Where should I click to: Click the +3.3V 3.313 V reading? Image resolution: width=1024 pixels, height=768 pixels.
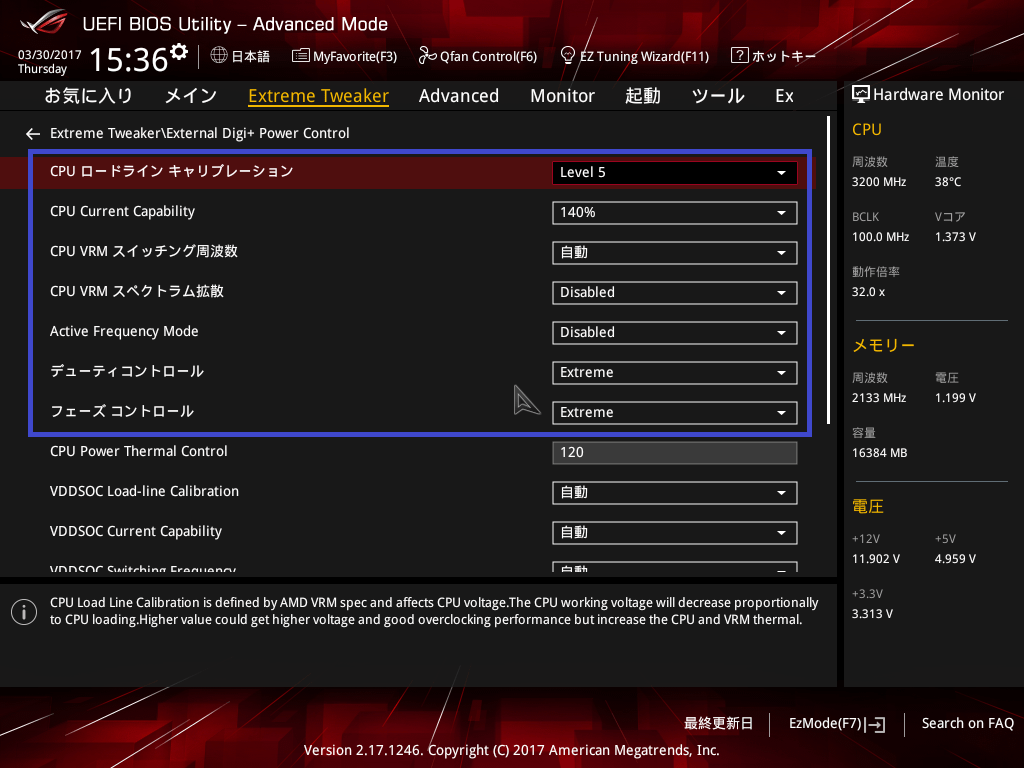coord(872,614)
